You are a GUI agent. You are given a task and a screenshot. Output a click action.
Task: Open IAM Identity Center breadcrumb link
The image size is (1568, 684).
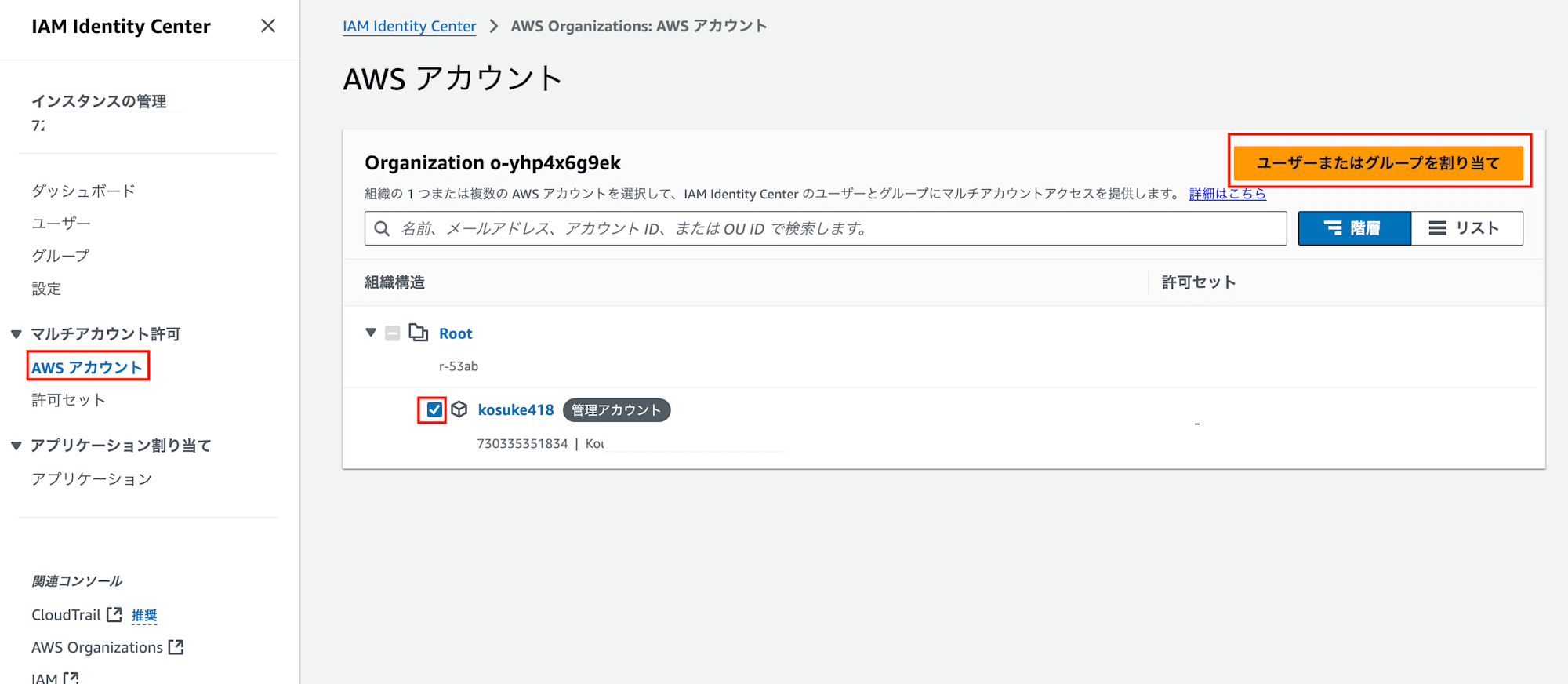pos(409,26)
